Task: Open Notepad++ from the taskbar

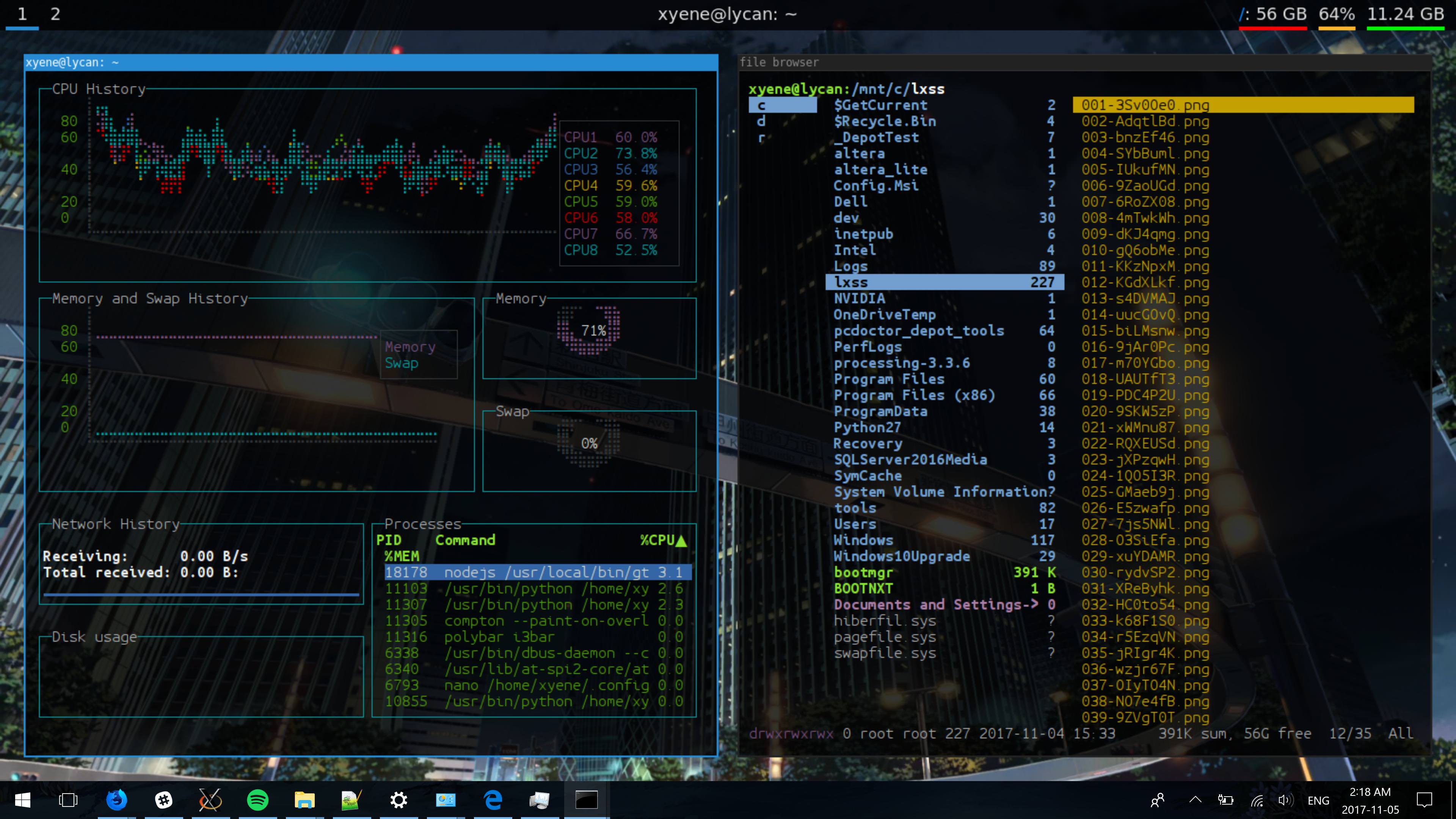Action: 351,800
